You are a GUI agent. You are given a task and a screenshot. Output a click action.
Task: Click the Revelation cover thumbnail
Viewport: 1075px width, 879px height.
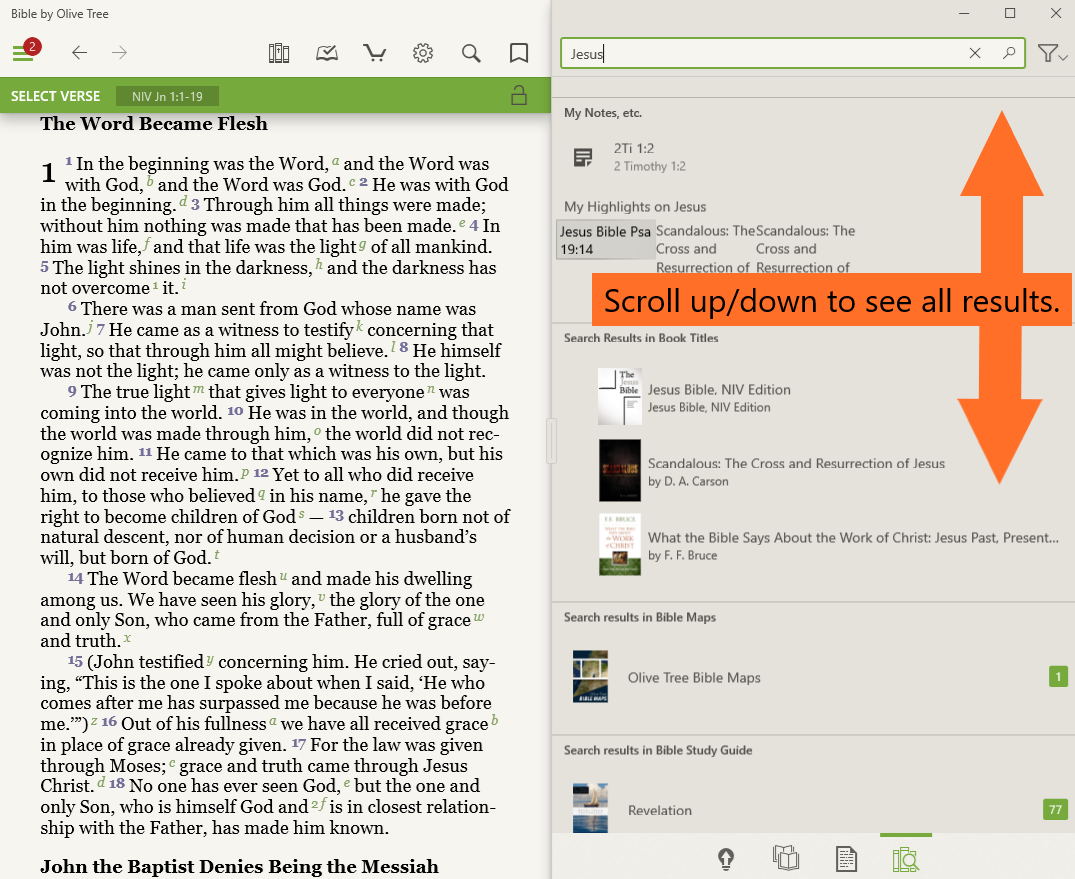590,808
